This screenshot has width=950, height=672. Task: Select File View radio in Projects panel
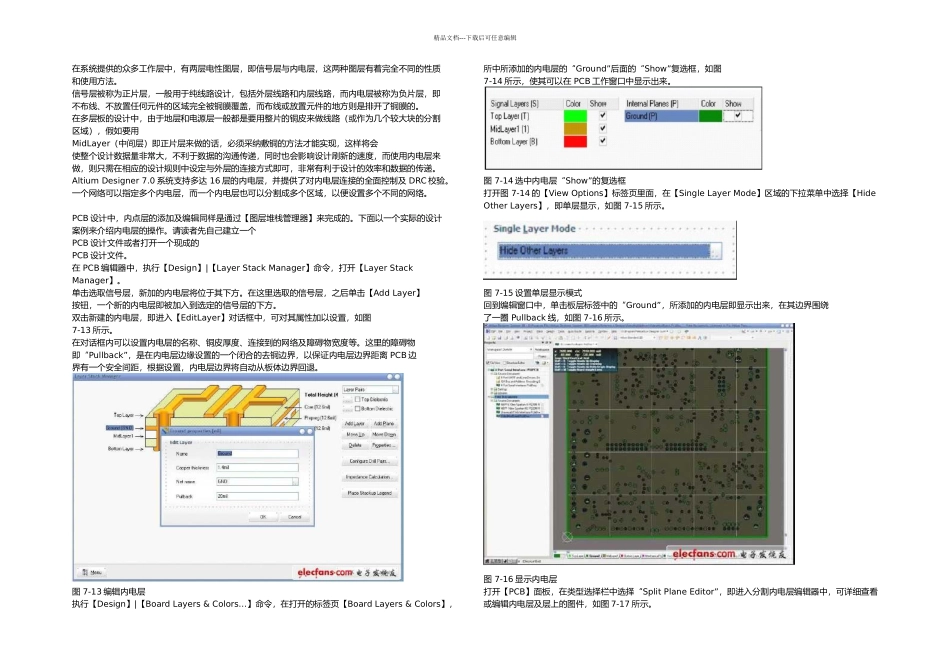[x=494, y=363]
